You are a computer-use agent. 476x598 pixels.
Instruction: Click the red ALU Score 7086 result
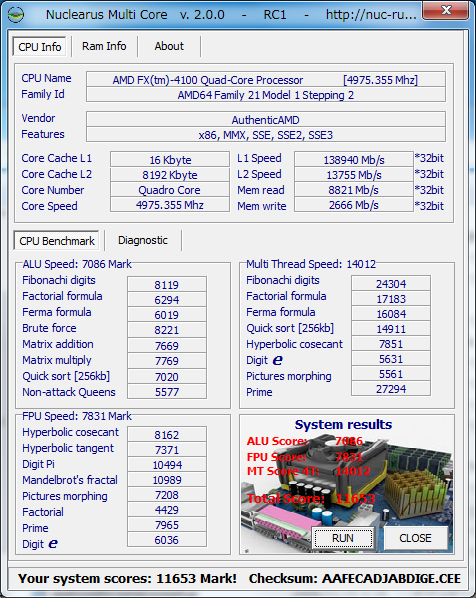point(304,441)
